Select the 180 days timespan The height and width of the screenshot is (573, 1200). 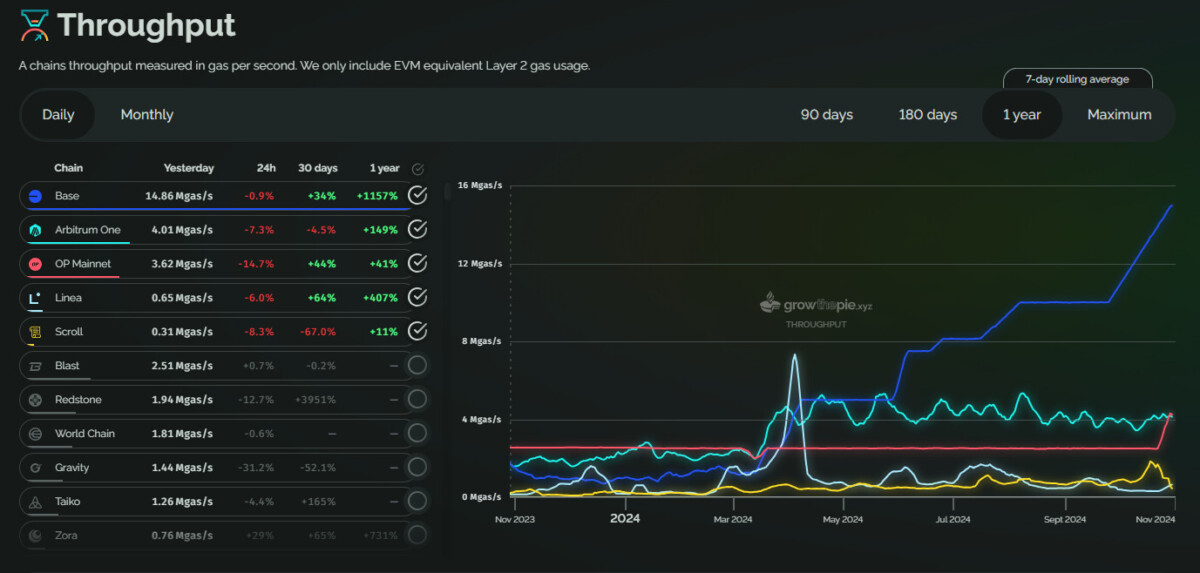tap(928, 115)
